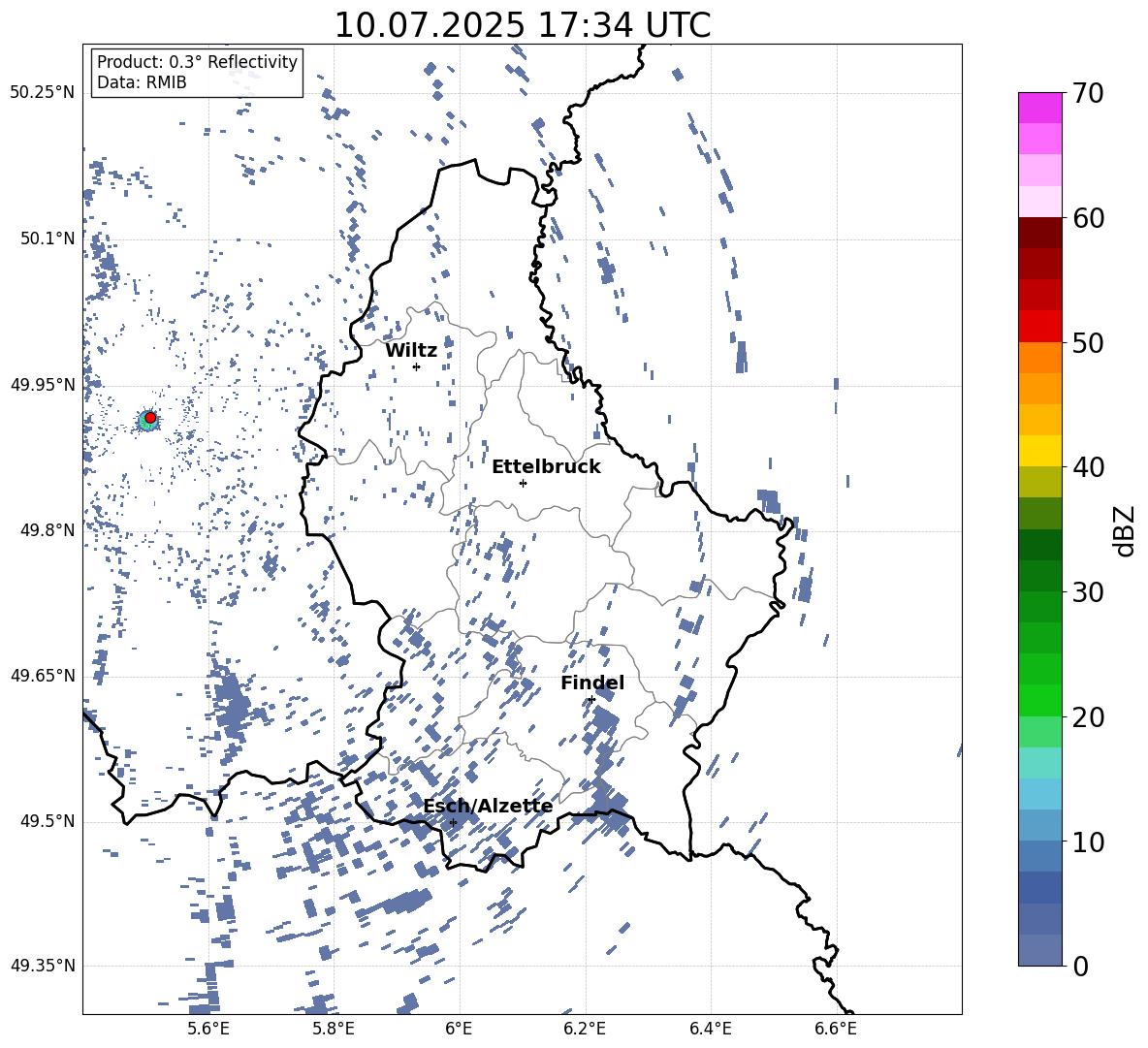Click the Product: 0.3° Reflectivity text
The image size is (1148, 1048).
[197, 62]
